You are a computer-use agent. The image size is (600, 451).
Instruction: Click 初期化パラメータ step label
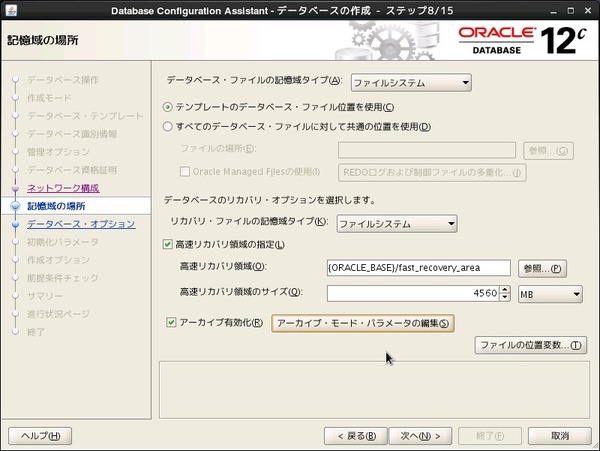[63, 242]
